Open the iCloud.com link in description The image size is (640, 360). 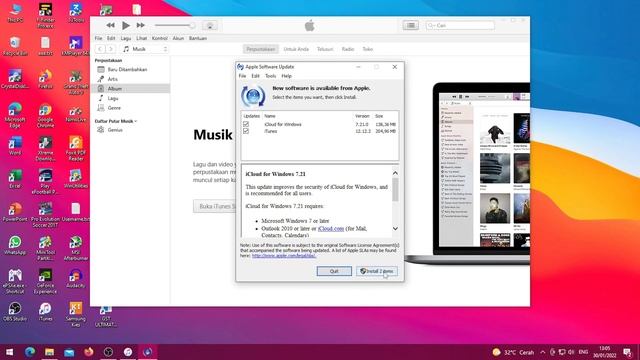331,229
